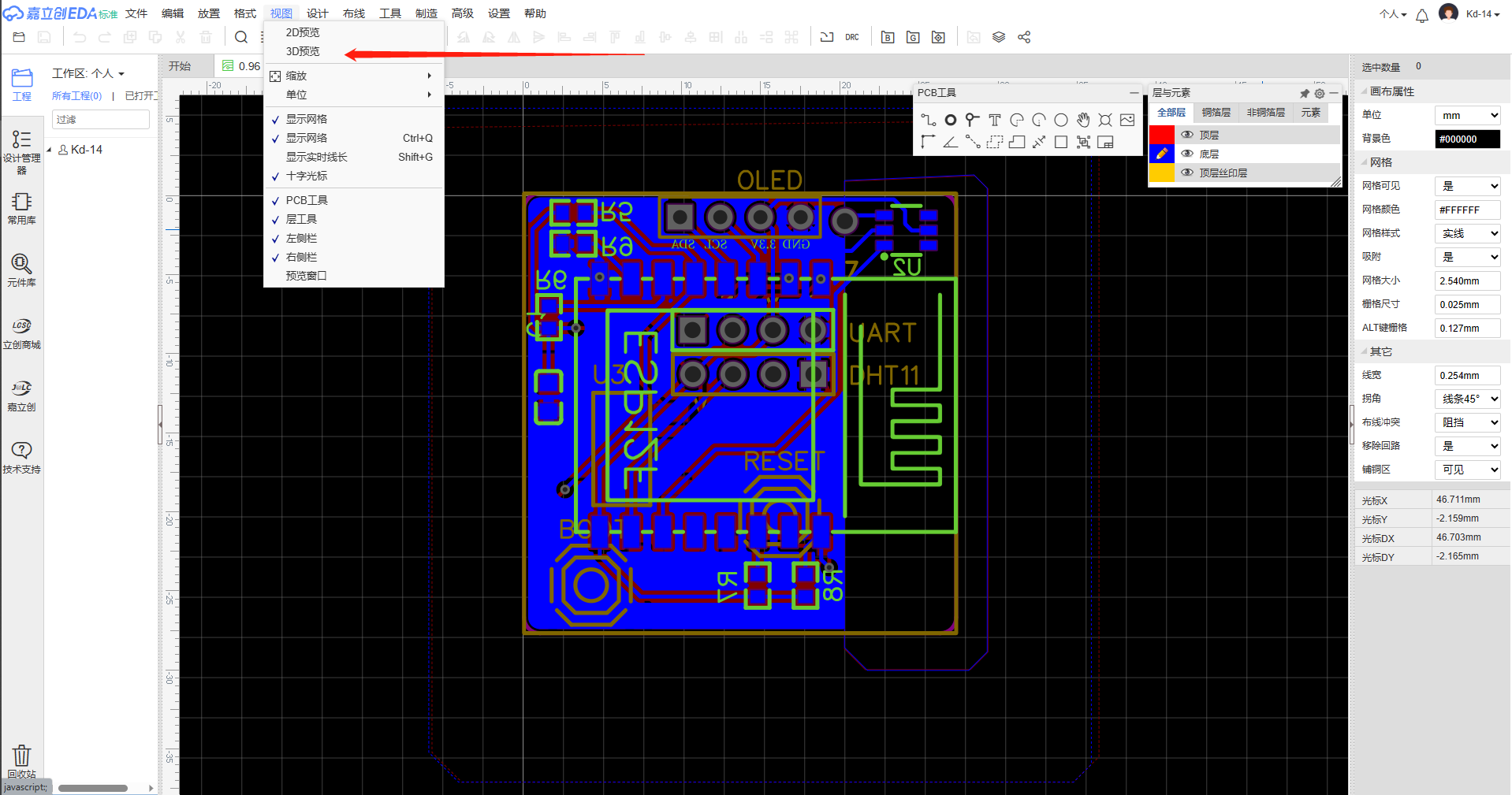The width and height of the screenshot is (1512, 795).
Task: Toggle visibility of 顶层丝印层 layer
Action: (1187, 173)
